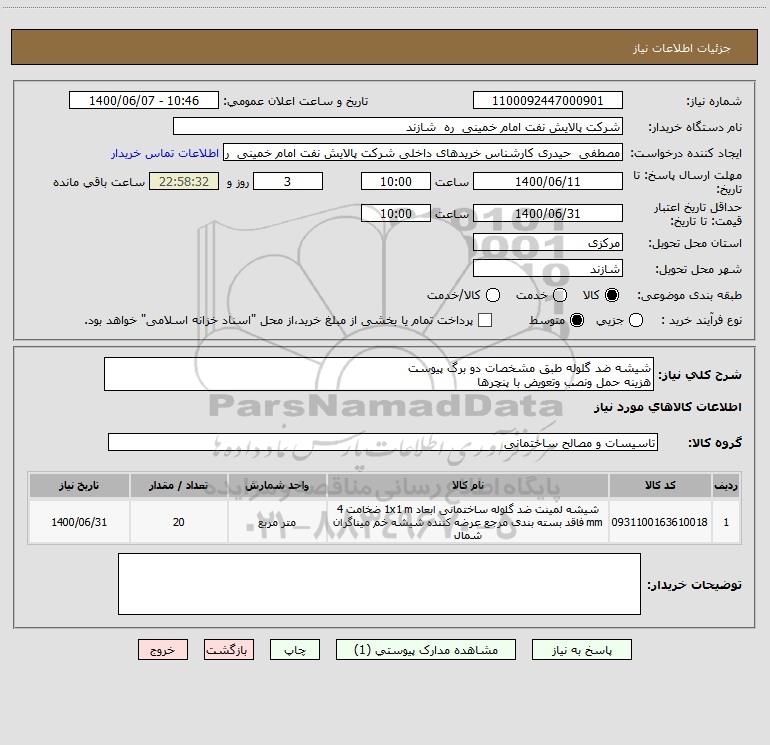Click item code 0931100163610018 cell
Viewport: 770px width, 745px height.
pos(660,522)
